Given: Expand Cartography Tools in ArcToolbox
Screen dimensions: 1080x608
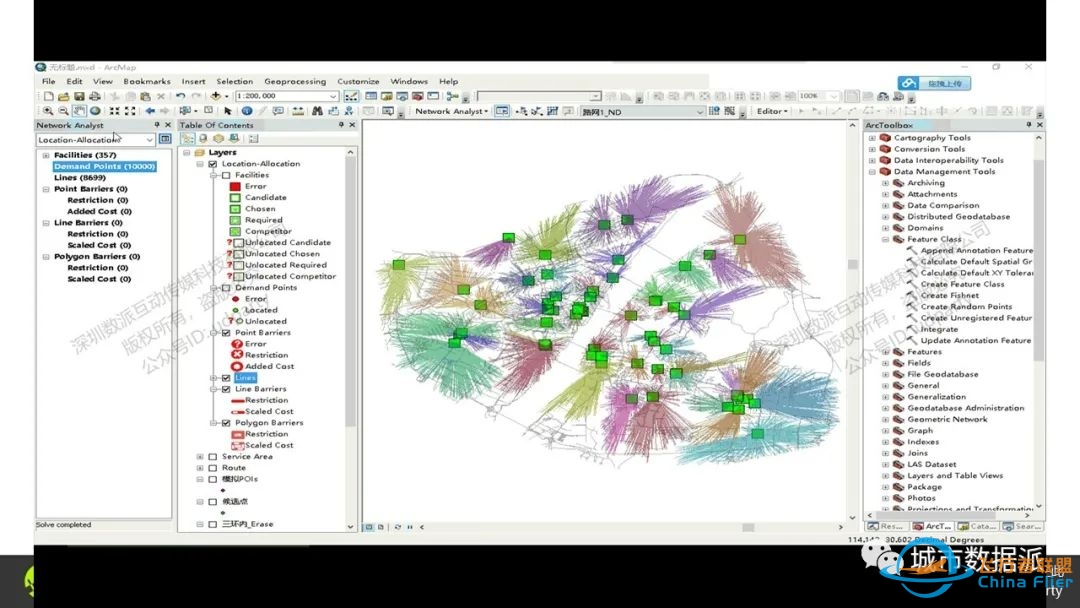Looking at the screenshot, I should click(x=872, y=138).
